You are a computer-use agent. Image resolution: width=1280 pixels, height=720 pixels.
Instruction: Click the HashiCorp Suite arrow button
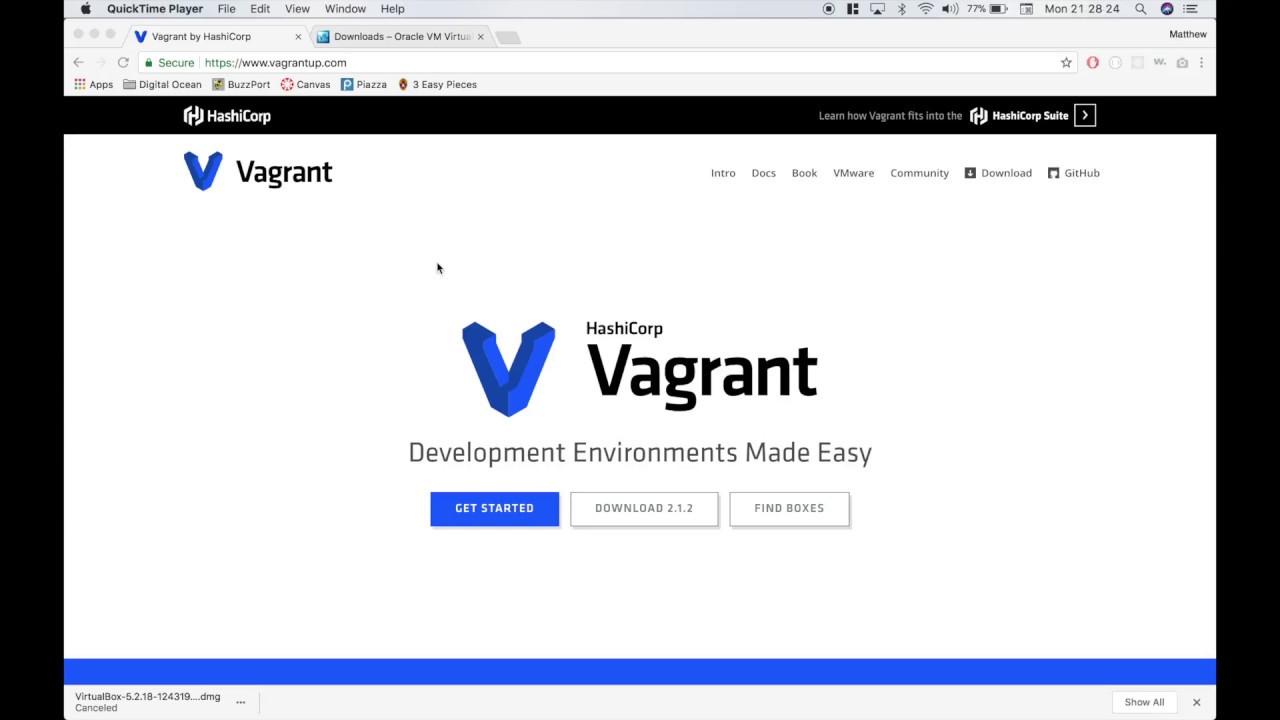[x=1085, y=116]
